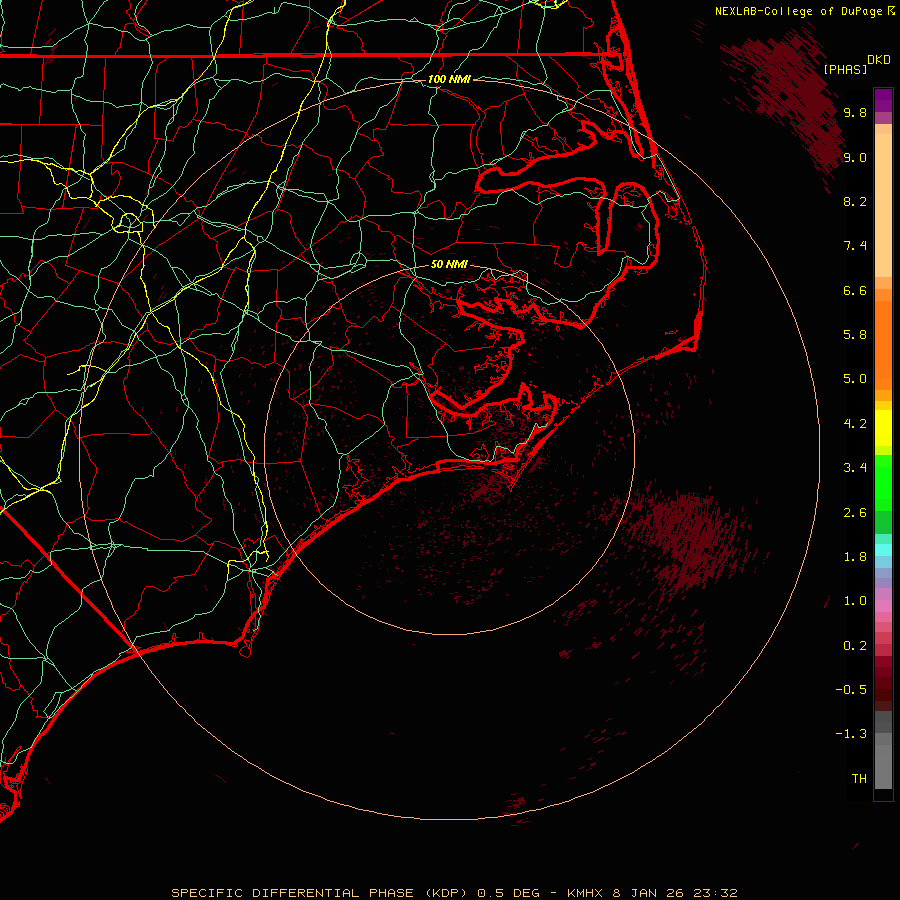Click the 100 NMI range ring label

coord(449,79)
